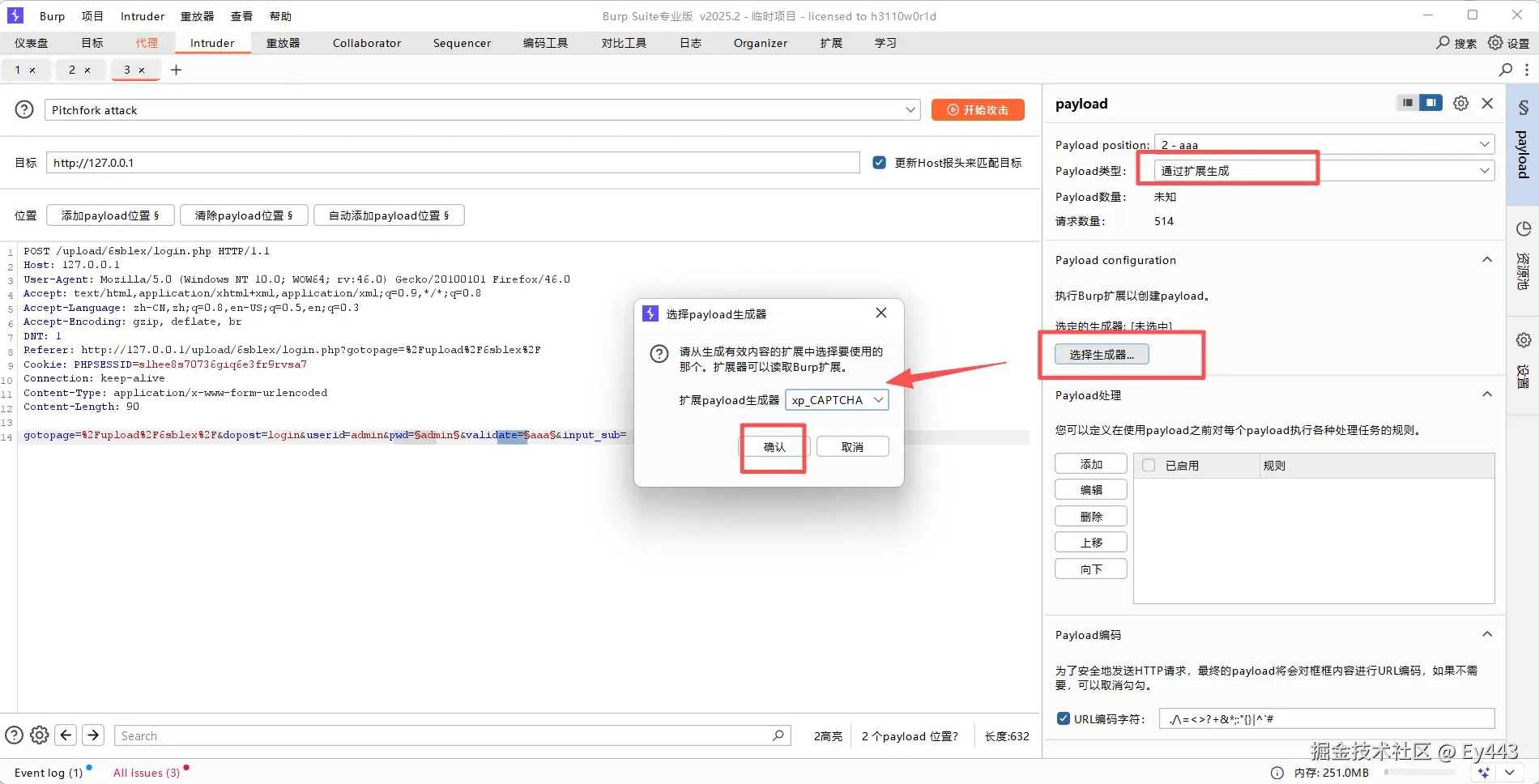Click the attack type help icon

(x=25, y=109)
